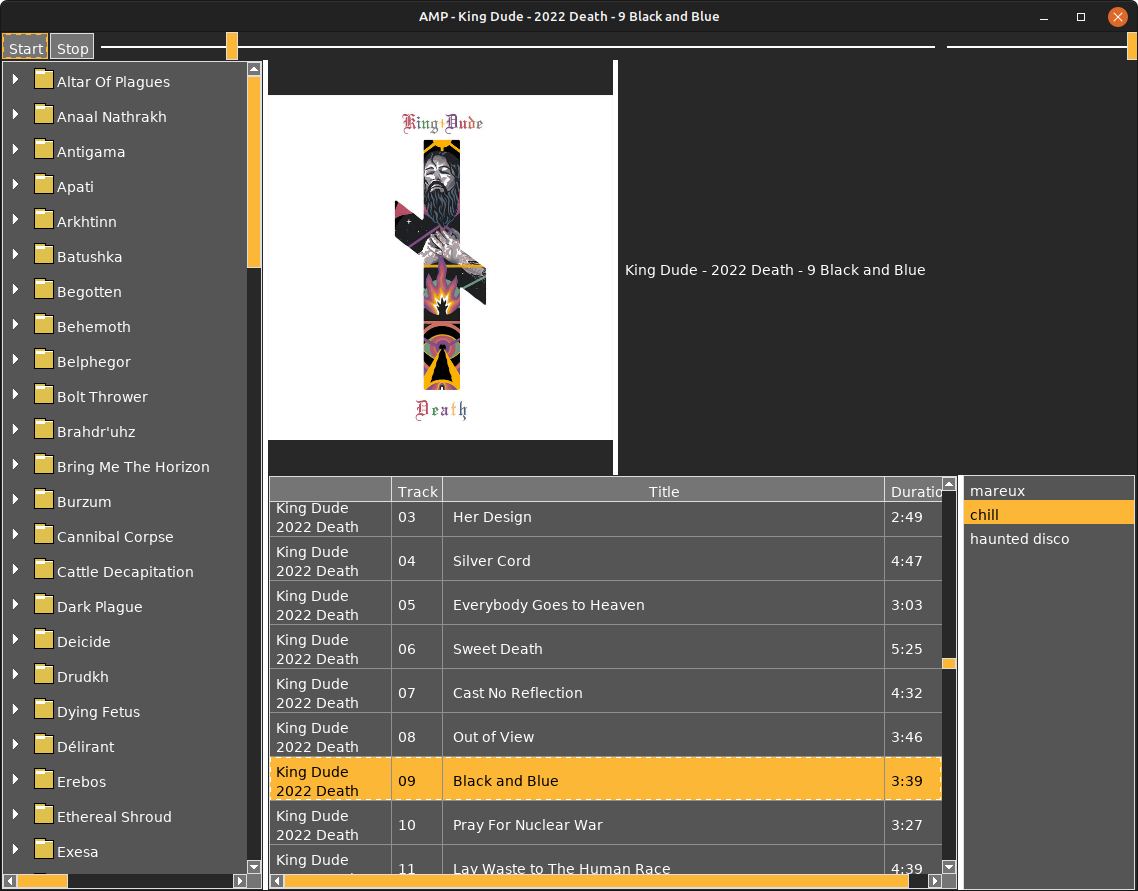1138x891 pixels.
Task: Expand the Batushka tree node
Action: [x=15, y=254]
